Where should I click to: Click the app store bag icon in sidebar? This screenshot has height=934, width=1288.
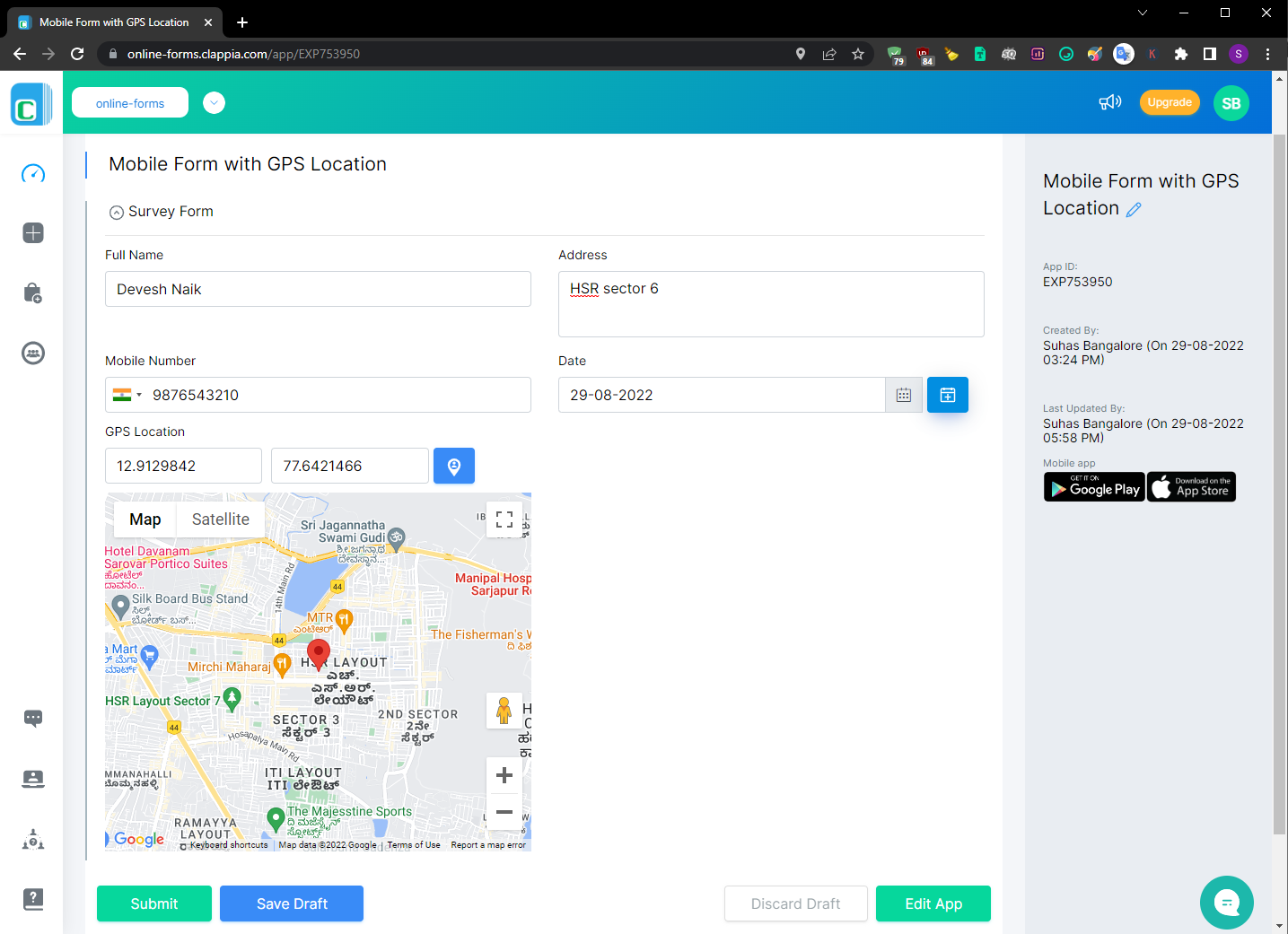(x=32, y=292)
